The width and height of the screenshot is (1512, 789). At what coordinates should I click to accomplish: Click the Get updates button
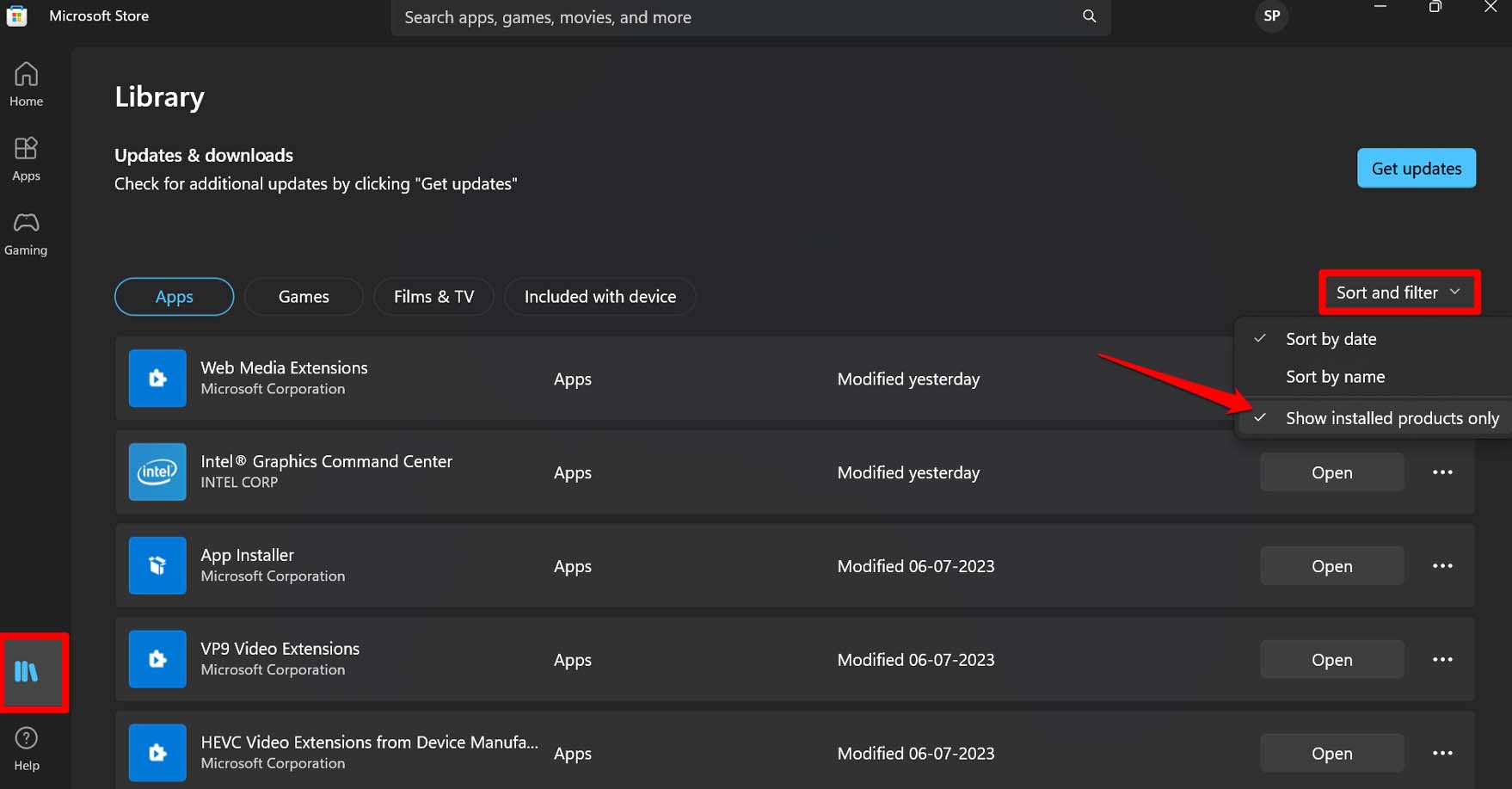coord(1416,168)
